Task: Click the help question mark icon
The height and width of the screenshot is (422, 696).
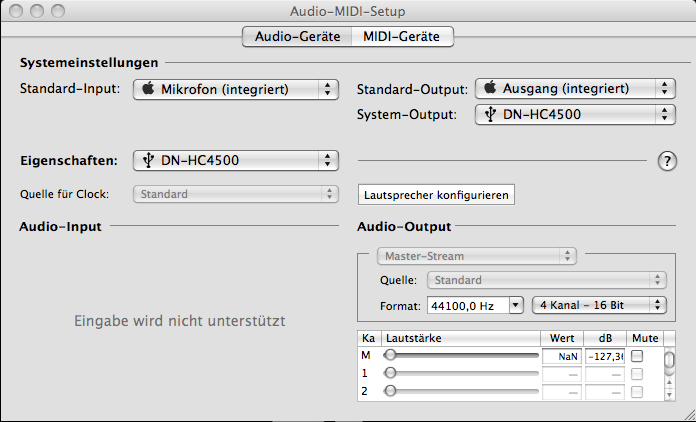Action: tap(667, 161)
